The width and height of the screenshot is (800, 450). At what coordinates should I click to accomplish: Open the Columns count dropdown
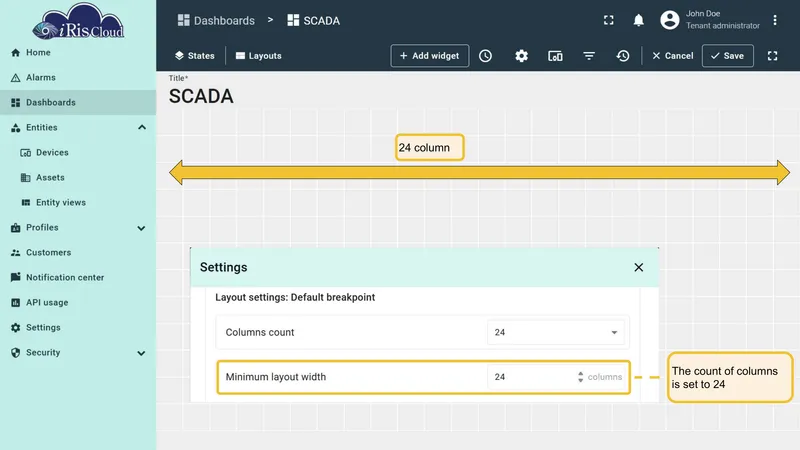coord(556,332)
